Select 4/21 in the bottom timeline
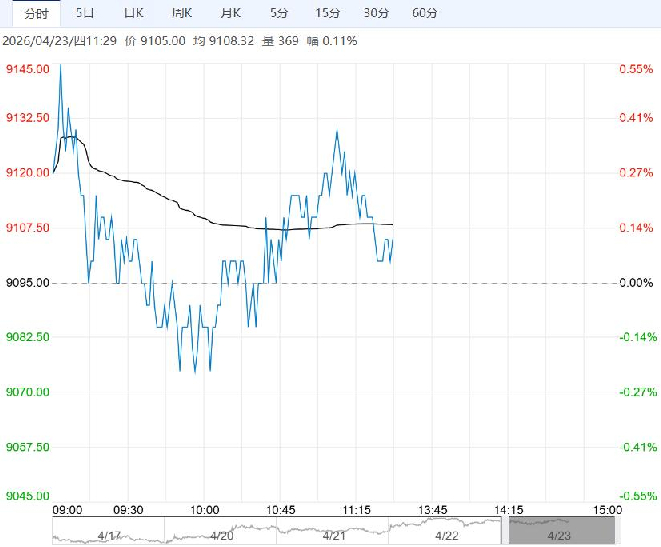The image size is (661, 547). [x=334, y=534]
